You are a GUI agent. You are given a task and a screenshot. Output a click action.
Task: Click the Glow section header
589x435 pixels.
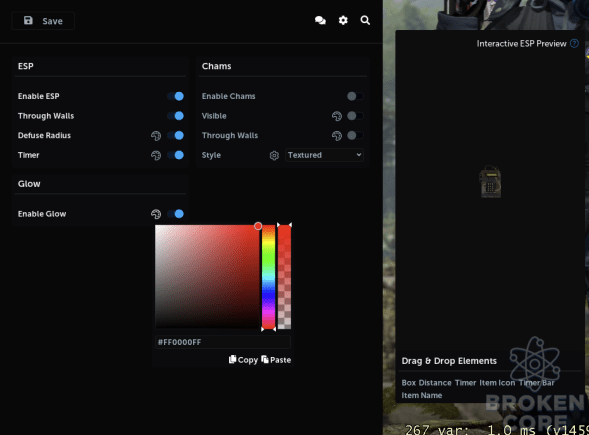click(x=29, y=184)
